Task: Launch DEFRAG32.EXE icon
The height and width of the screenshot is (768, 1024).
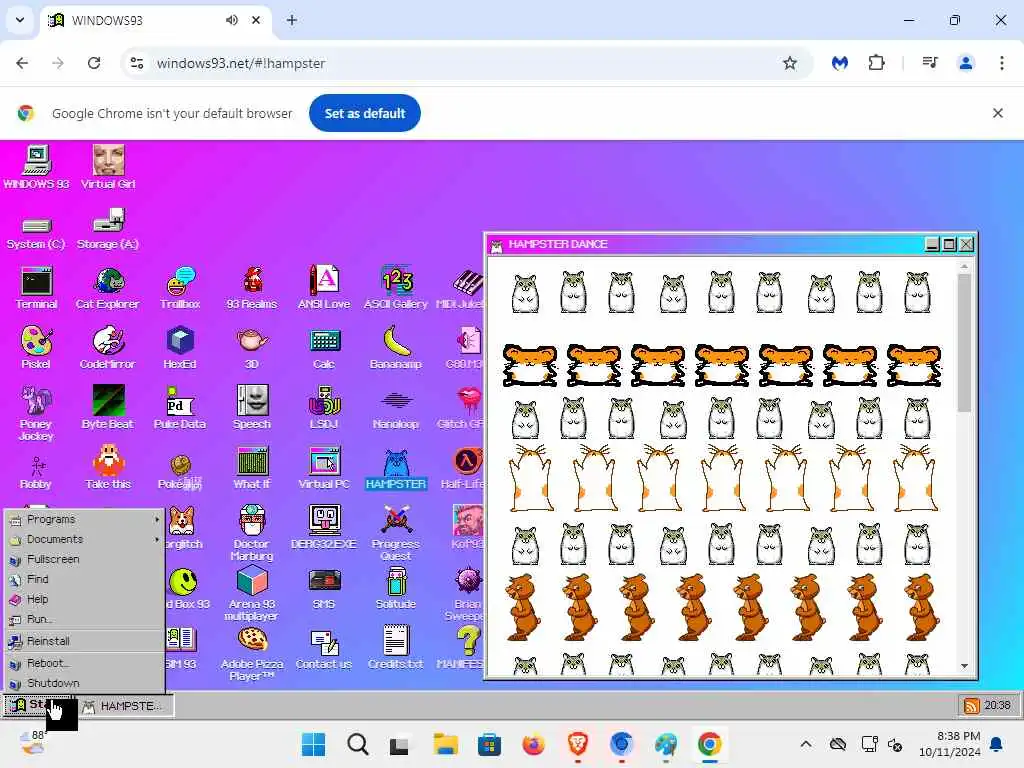Action: [324, 528]
